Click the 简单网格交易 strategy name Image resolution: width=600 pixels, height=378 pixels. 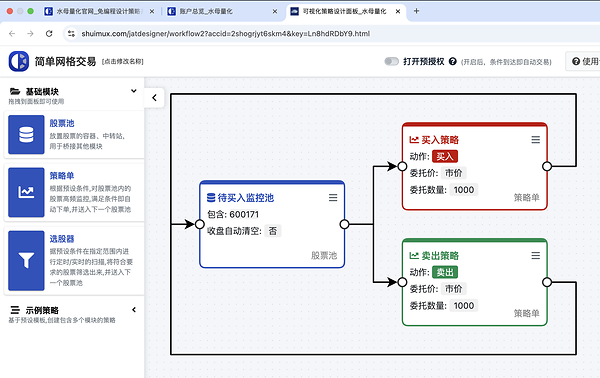[x=65, y=61]
